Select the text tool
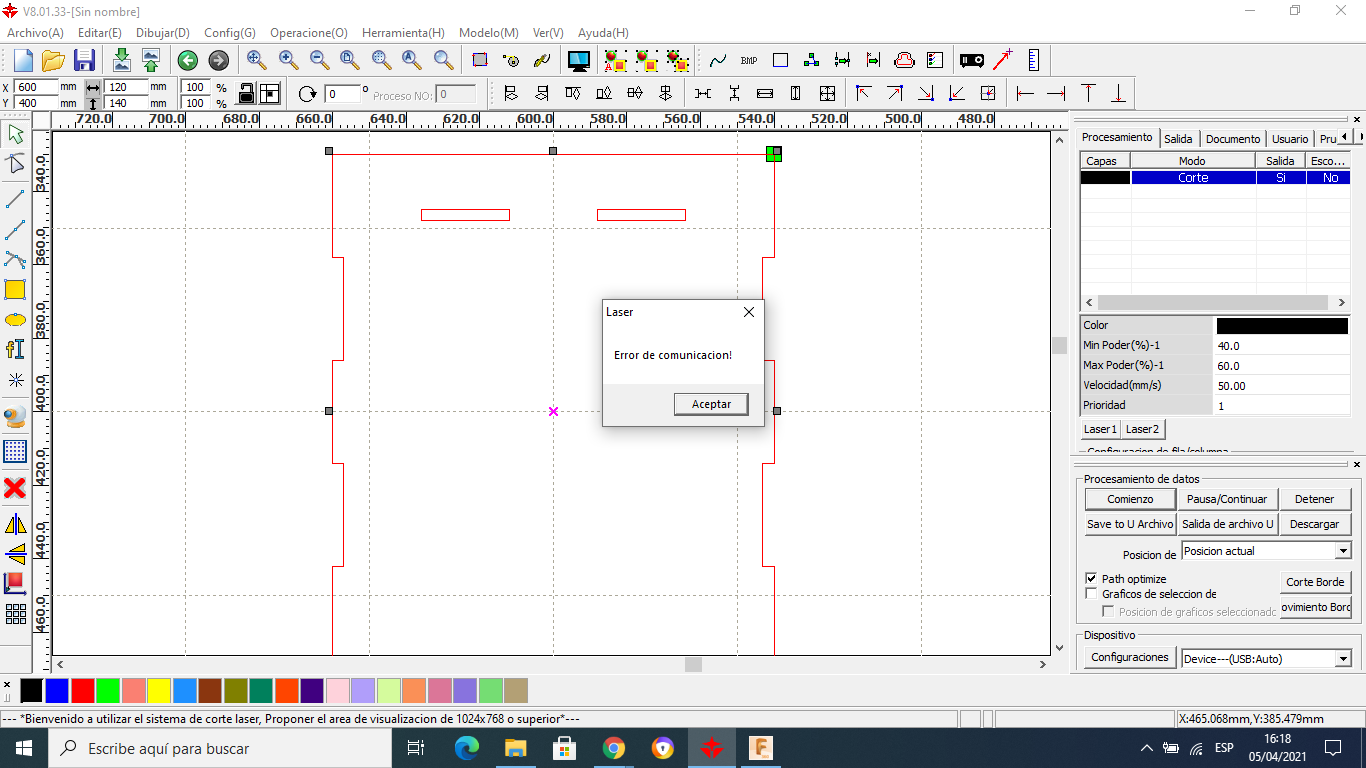The height and width of the screenshot is (768, 1366). click(15, 349)
